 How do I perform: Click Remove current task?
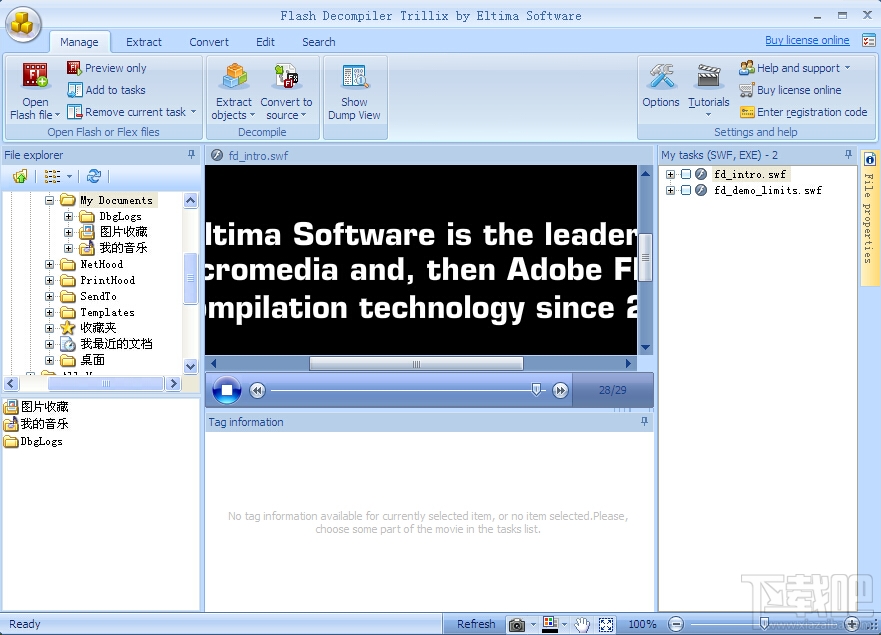click(126, 112)
